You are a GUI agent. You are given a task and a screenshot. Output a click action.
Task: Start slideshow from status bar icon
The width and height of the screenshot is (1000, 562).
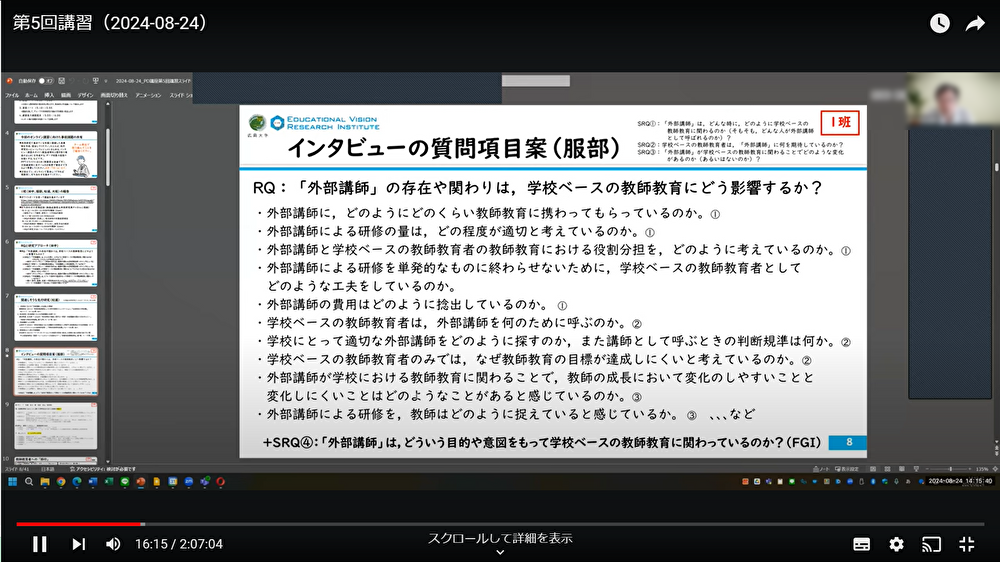pyautogui.click(x=916, y=469)
